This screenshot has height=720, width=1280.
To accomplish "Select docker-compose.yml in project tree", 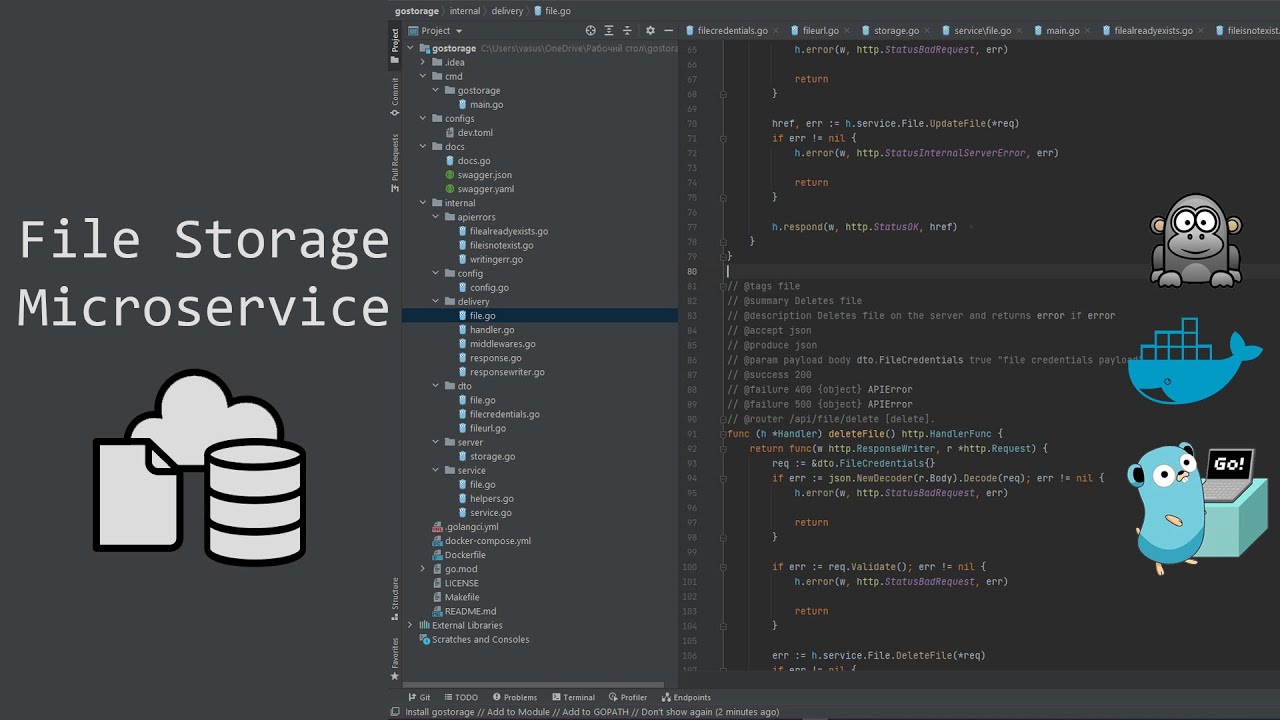I will (488, 541).
